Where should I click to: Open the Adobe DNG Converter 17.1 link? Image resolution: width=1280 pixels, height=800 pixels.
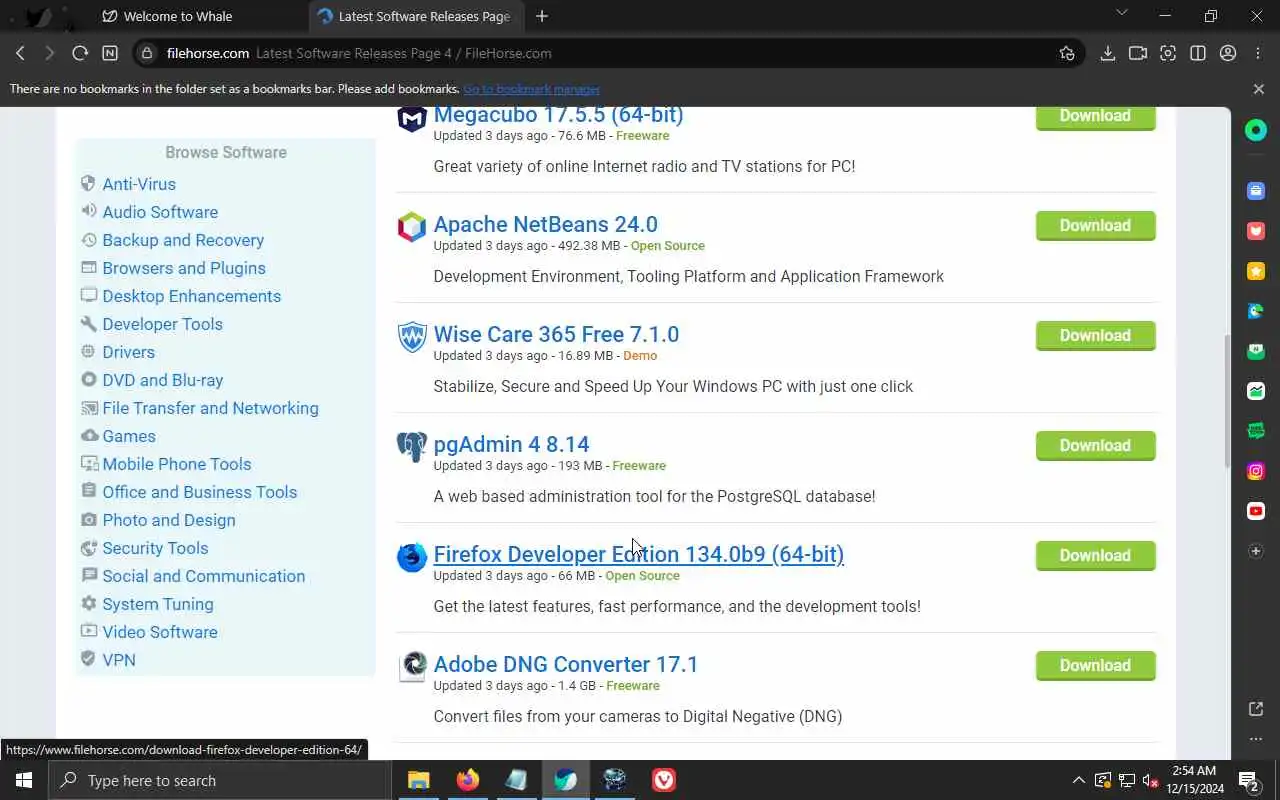click(x=565, y=664)
